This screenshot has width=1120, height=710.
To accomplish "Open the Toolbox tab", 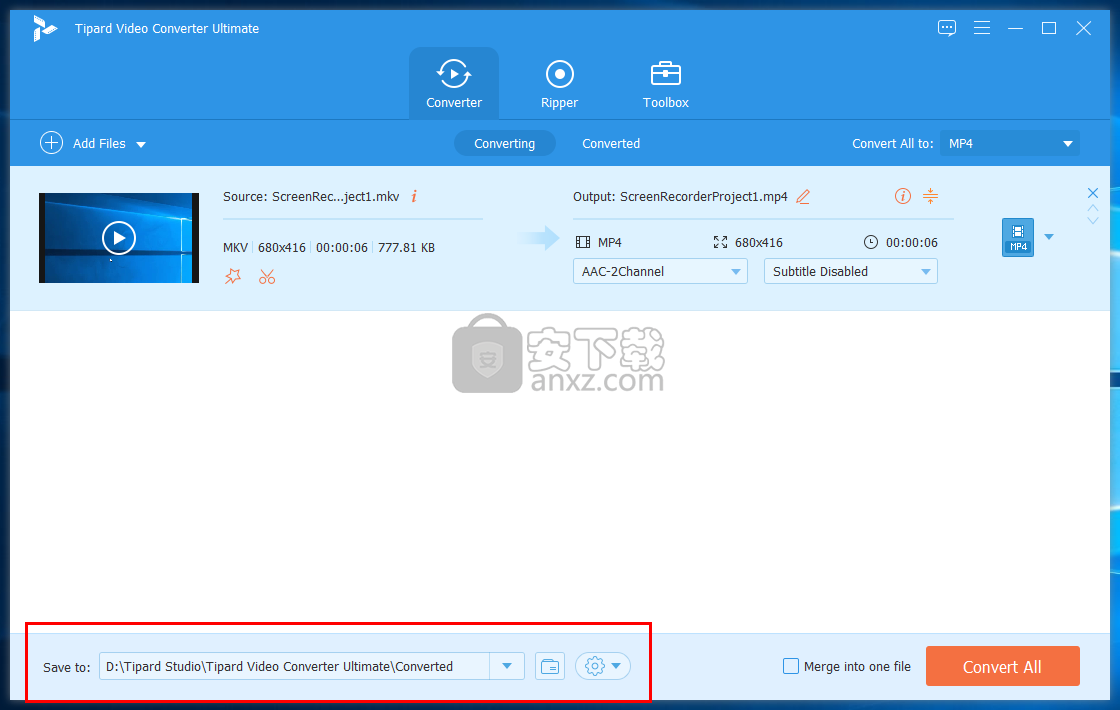I will tap(665, 84).
